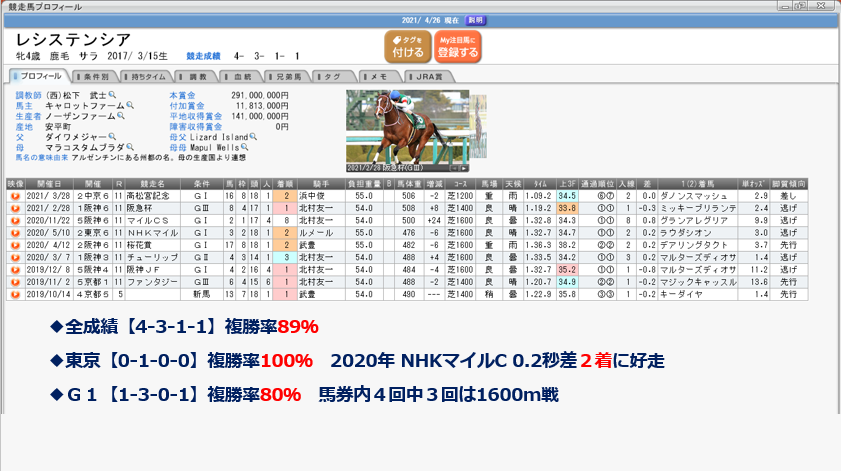The height and width of the screenshot is (471, 841).
Task: Click next arrow on horse photo
Action: [x=462, y=168]
